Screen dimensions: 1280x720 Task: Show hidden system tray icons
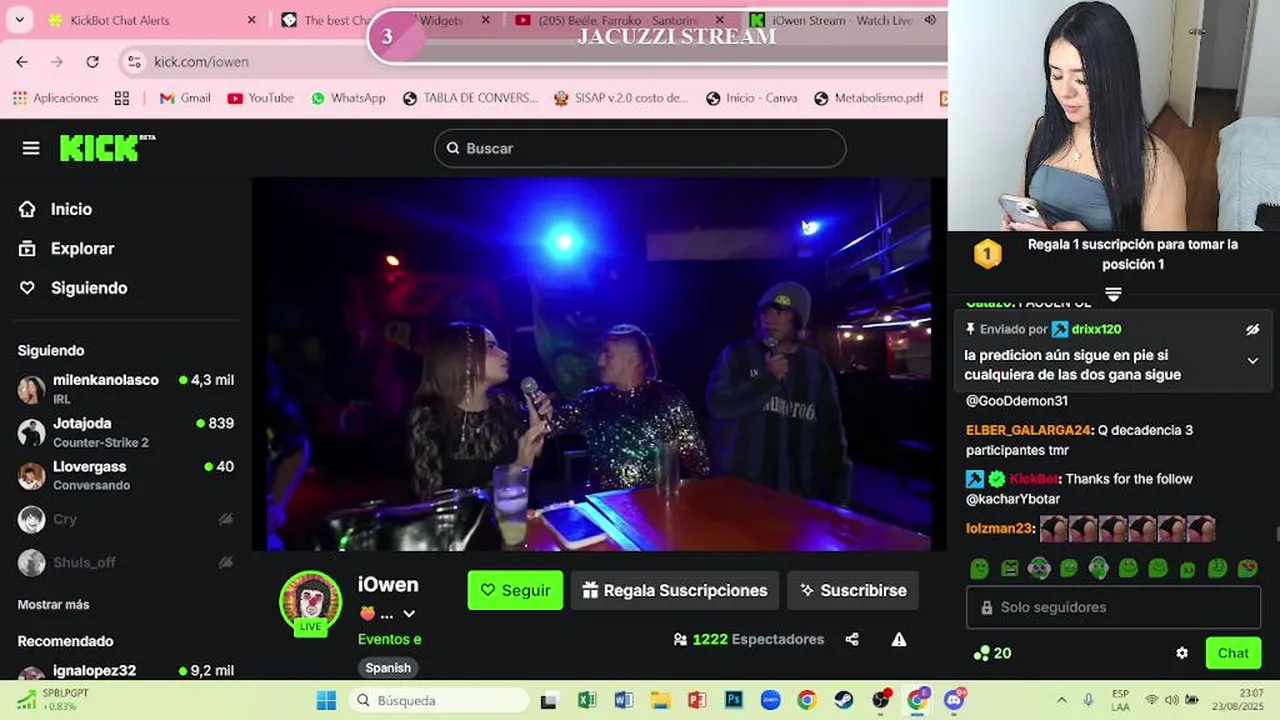1061,700
